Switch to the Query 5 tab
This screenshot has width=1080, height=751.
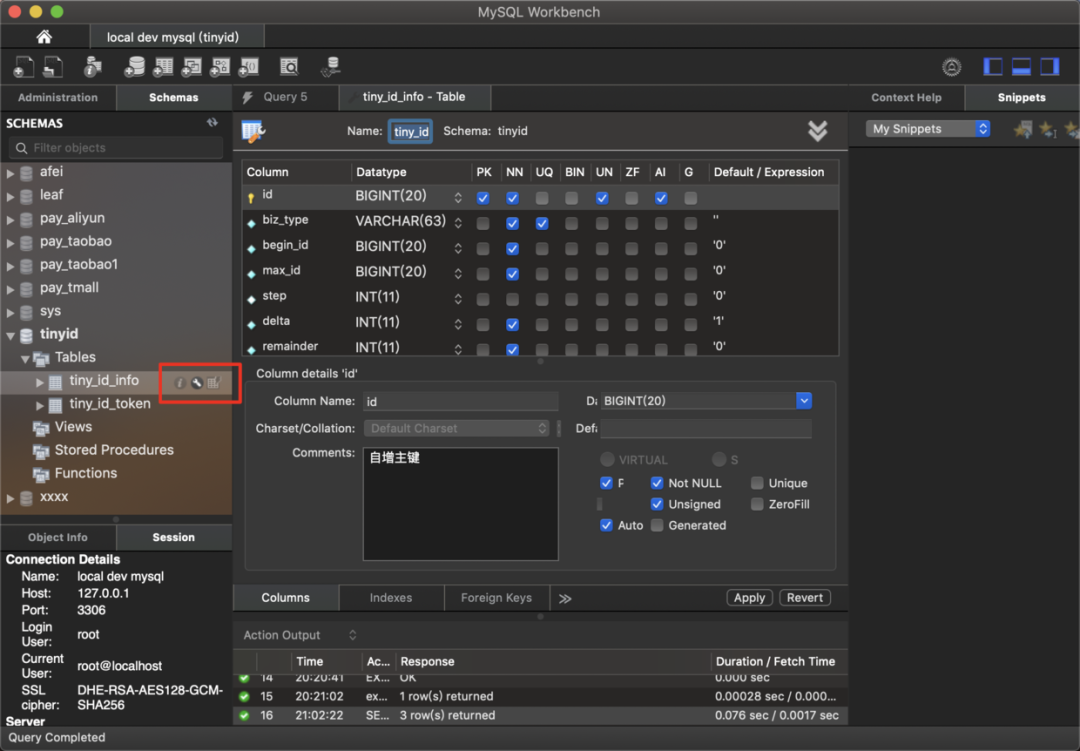tap(284, 97)
